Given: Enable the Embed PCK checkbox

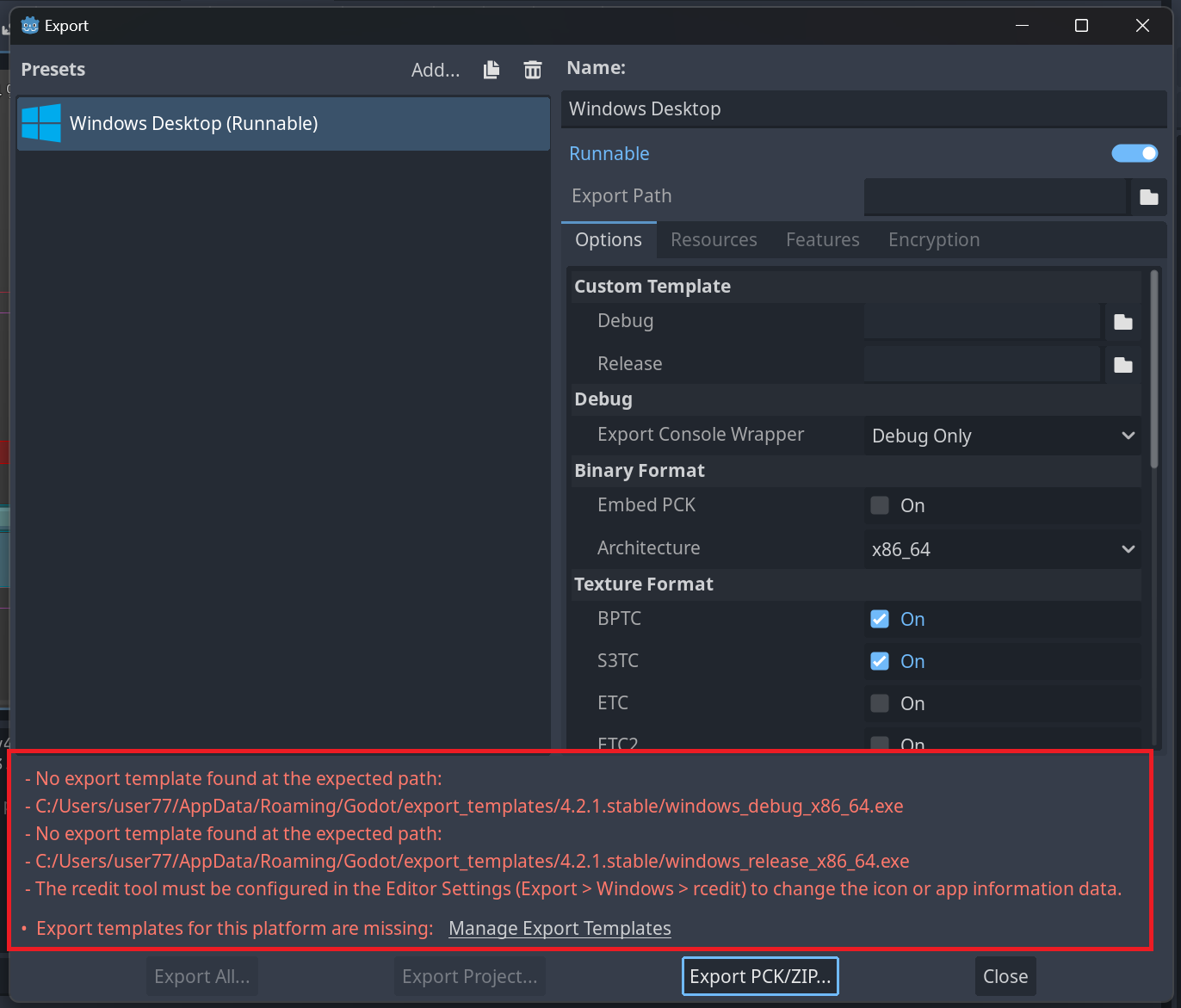Looking at the screenshot, I should point(880,505).
